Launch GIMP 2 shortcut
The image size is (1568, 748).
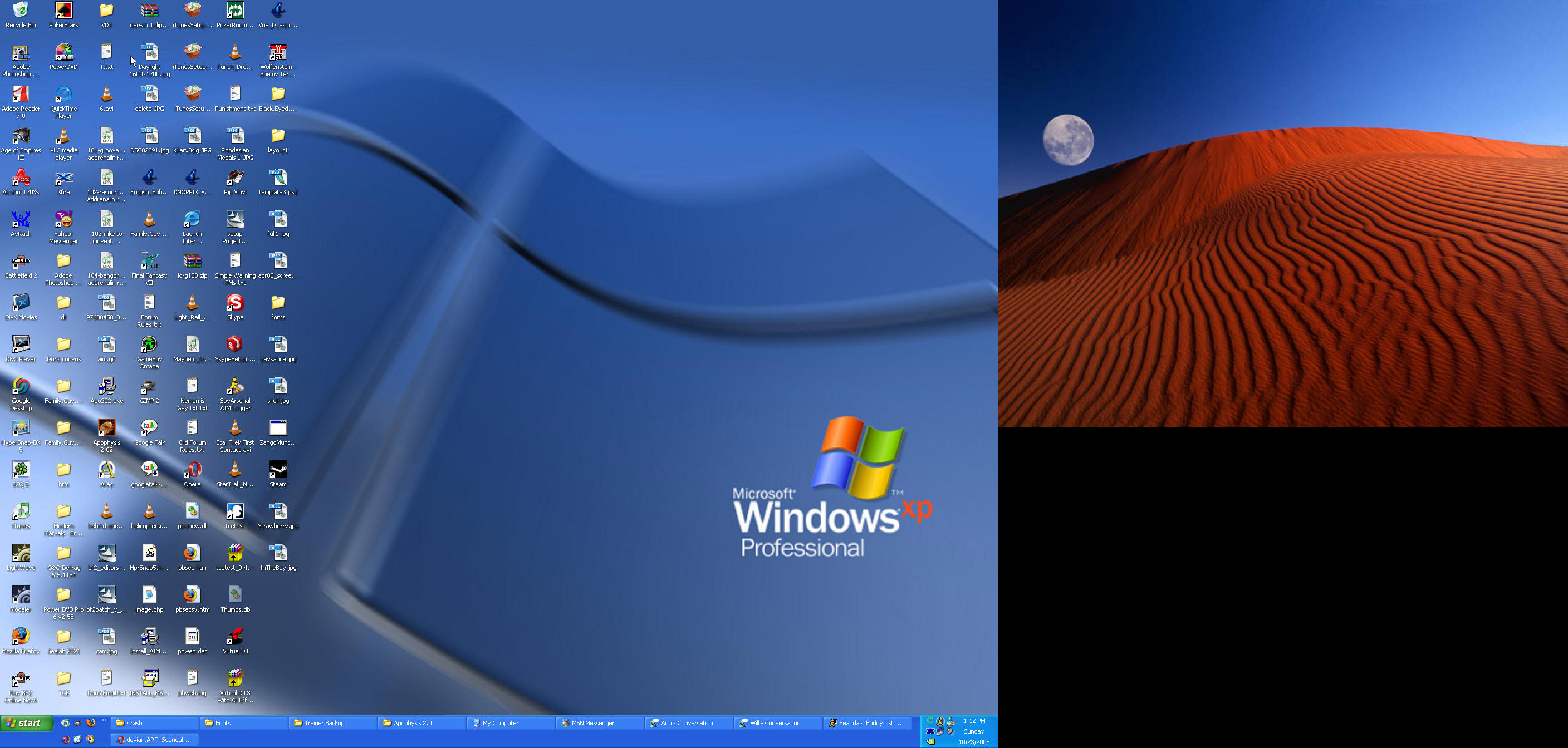[149, 391]
